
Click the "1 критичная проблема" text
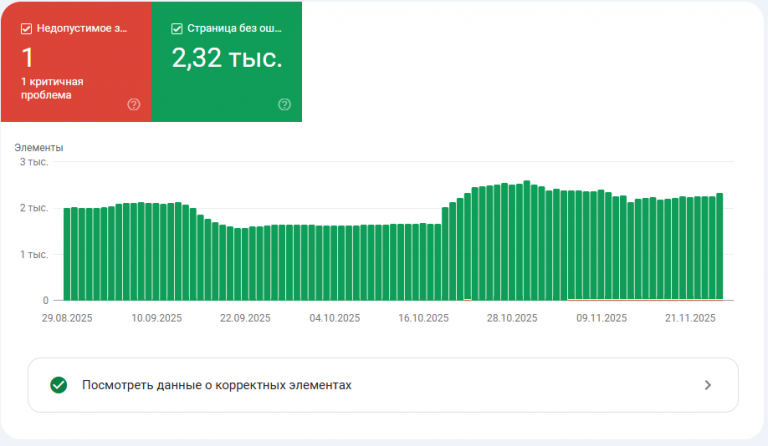tap(52, 88)
